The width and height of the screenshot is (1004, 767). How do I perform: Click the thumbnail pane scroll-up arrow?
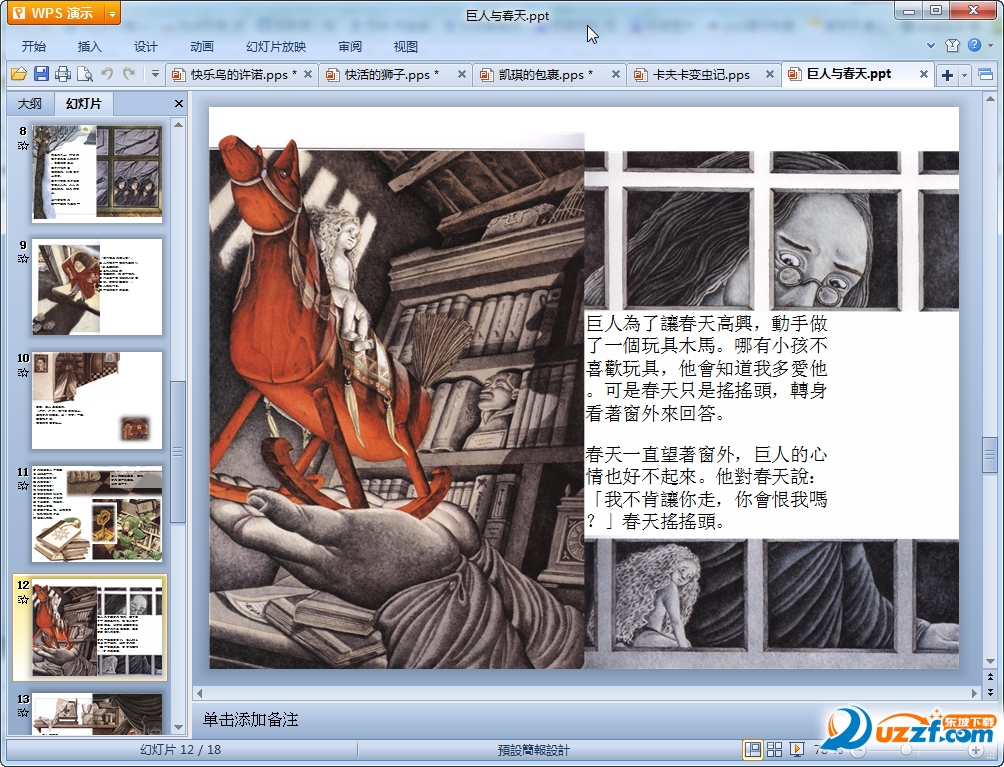tap(179, 125)
